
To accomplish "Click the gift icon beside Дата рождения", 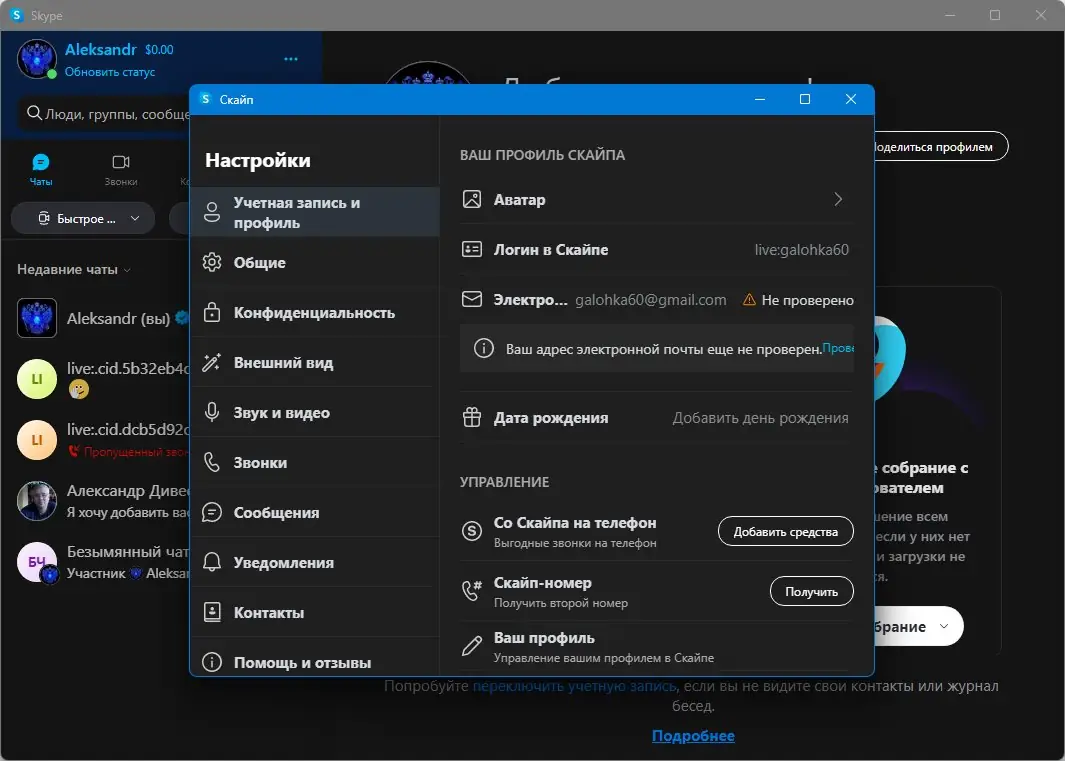I will click(x=471, y=417).
